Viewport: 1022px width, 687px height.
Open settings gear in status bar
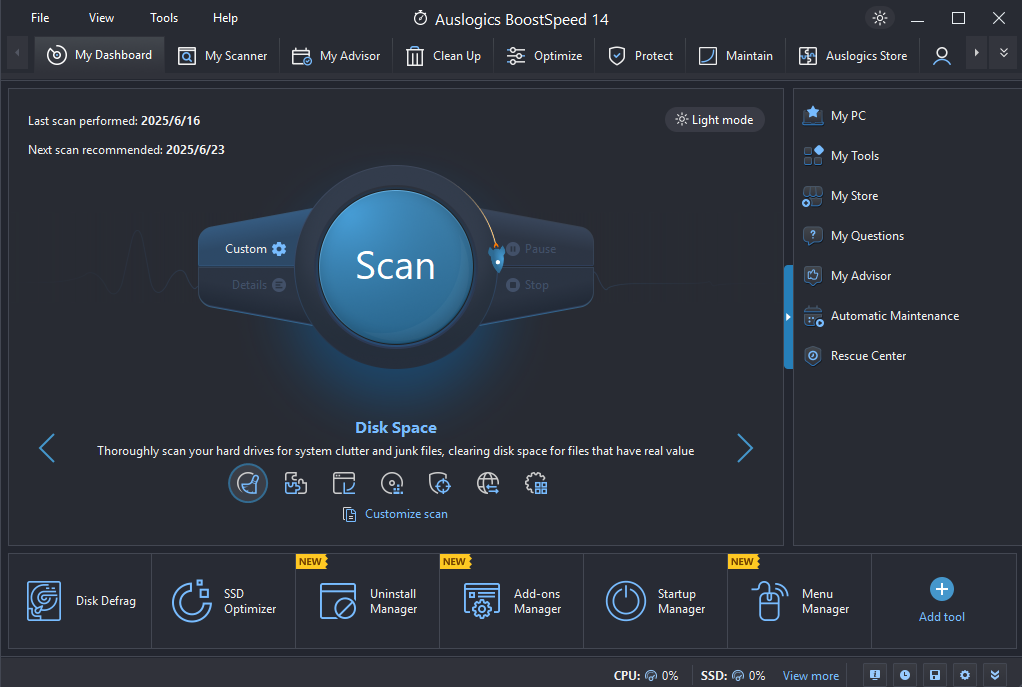tap(965, 675)
